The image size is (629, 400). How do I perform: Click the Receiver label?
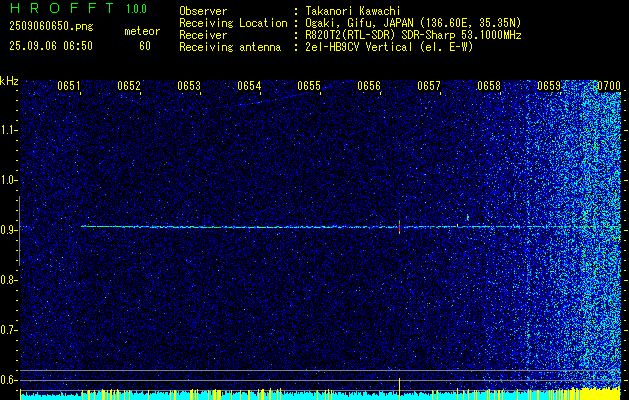tap(203, 35)
